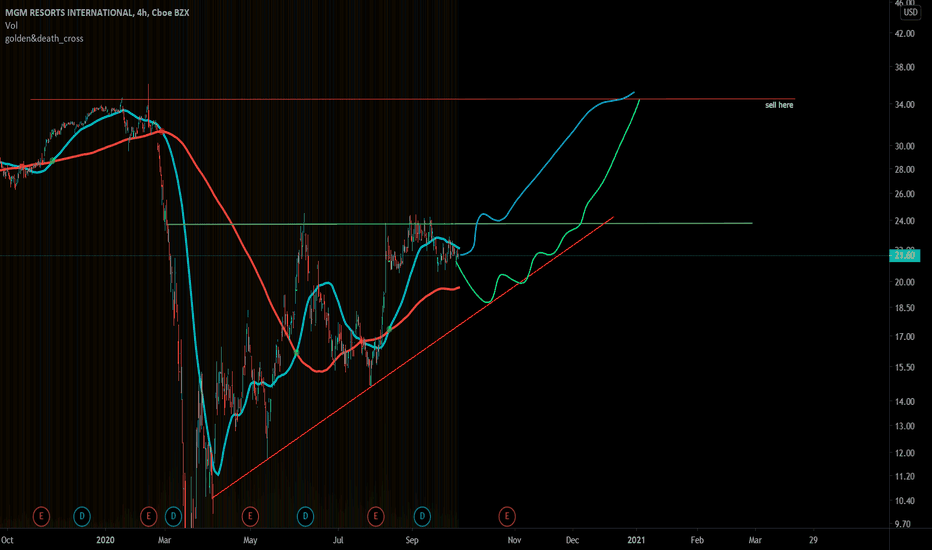932x550 pixels.
Task: Select the red ascending trendline
Action: [413, 357]
